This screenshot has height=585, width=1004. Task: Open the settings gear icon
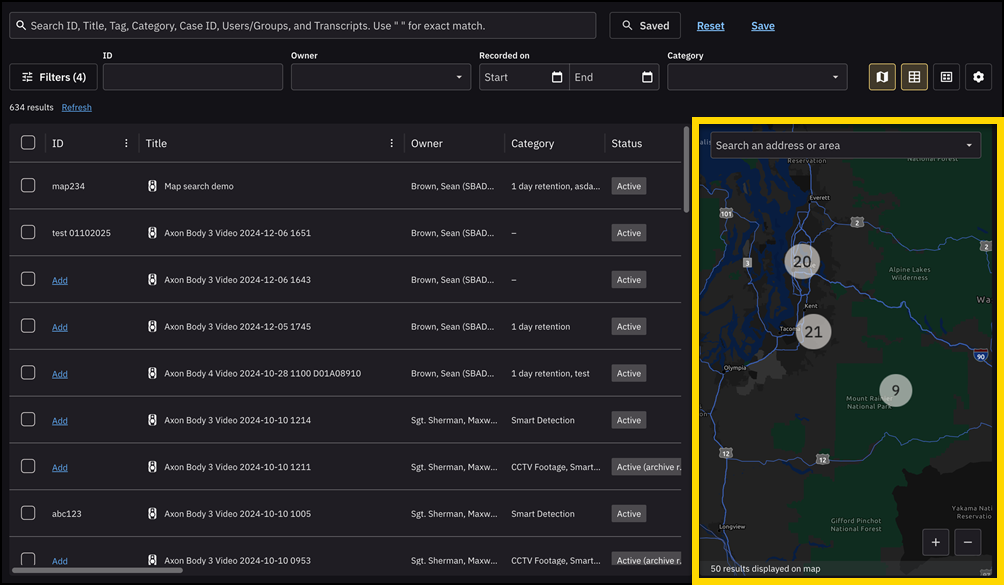tap(978, 77)
